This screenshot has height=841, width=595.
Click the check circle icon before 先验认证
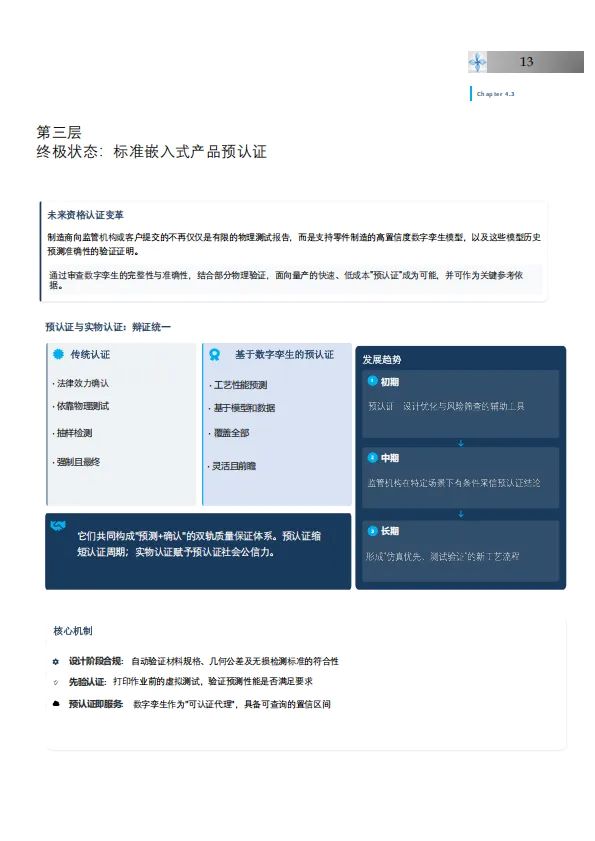coord(56,683)
